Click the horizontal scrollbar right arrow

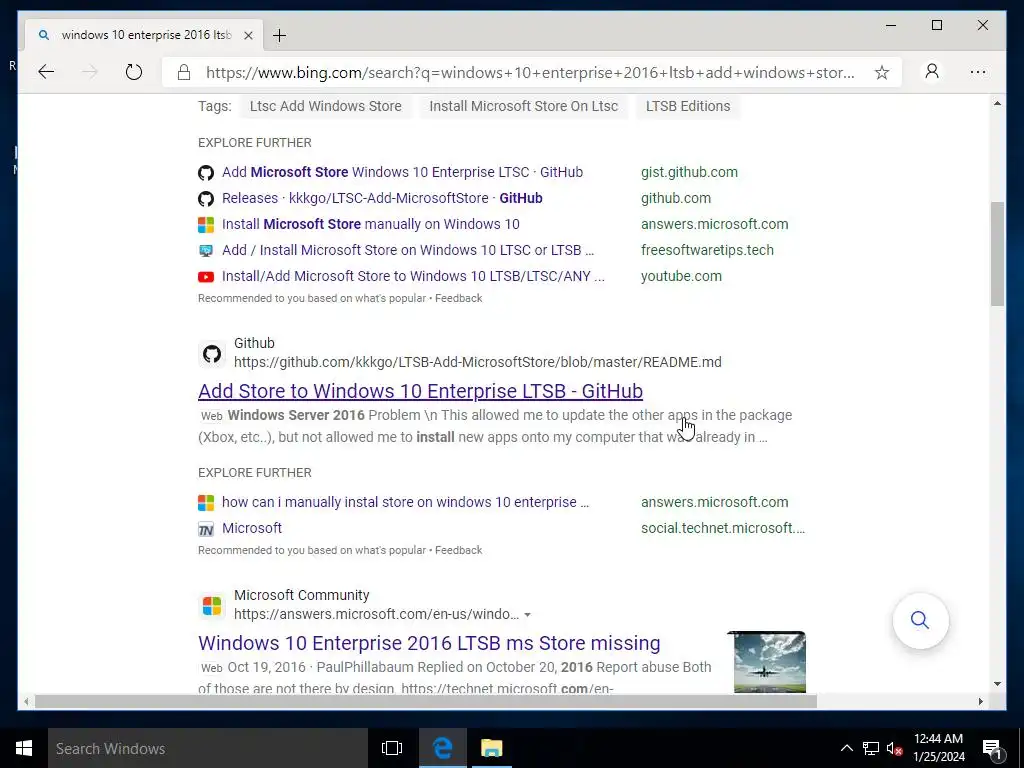980,701
